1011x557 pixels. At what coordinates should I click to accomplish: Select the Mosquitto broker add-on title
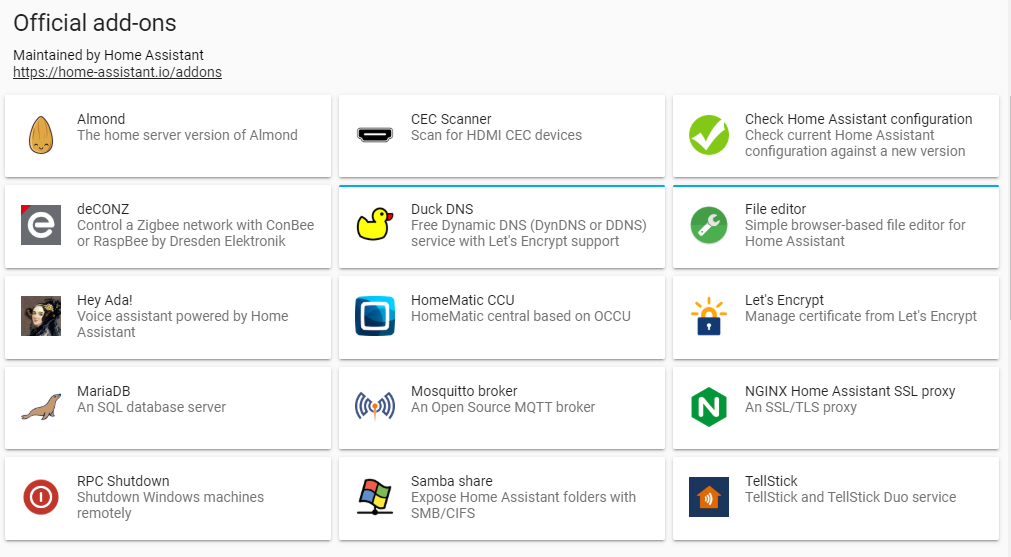pos(464,391)
